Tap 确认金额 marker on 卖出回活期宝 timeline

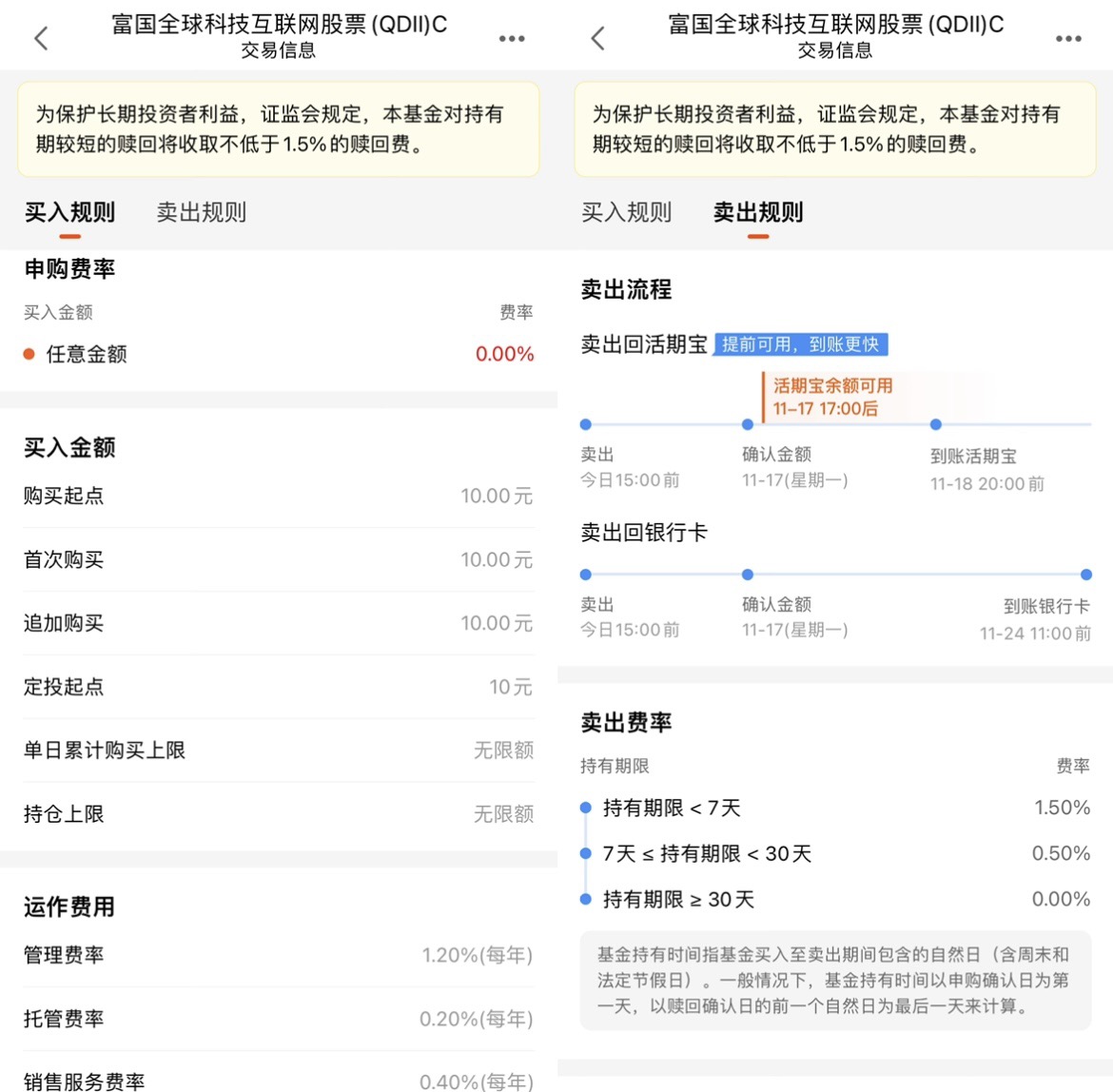(748, 424)
